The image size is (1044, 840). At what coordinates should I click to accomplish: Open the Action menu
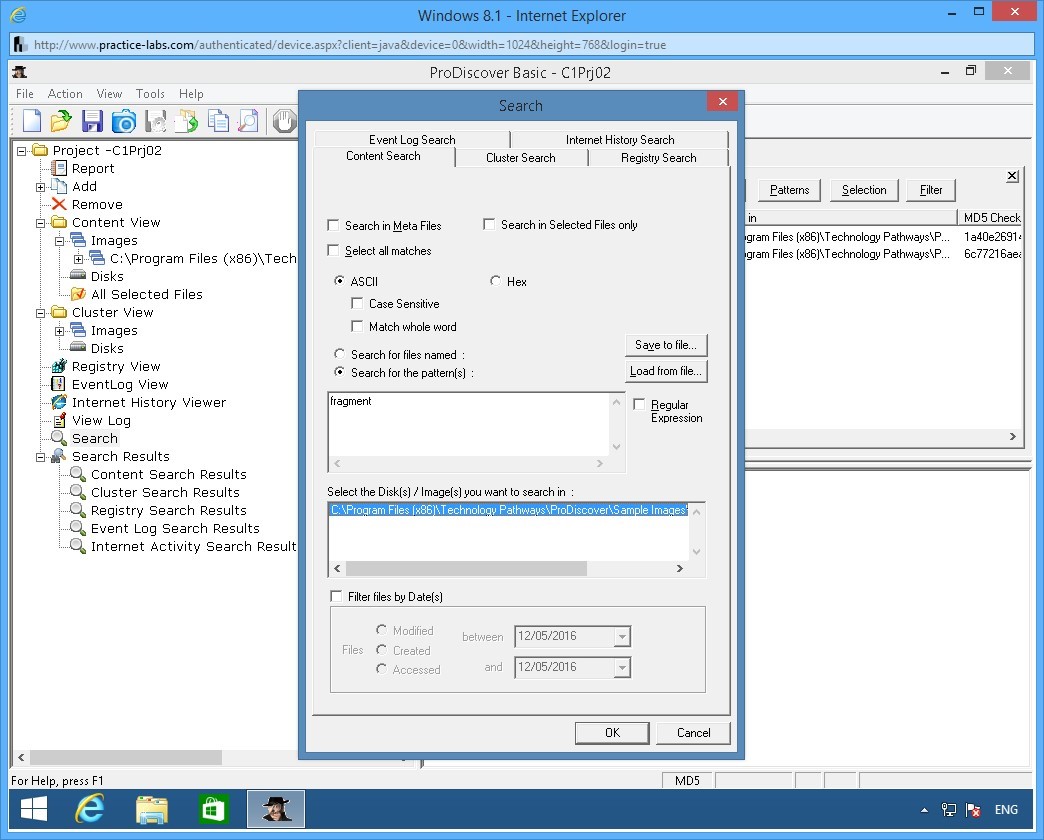click(x=65, y=94)
